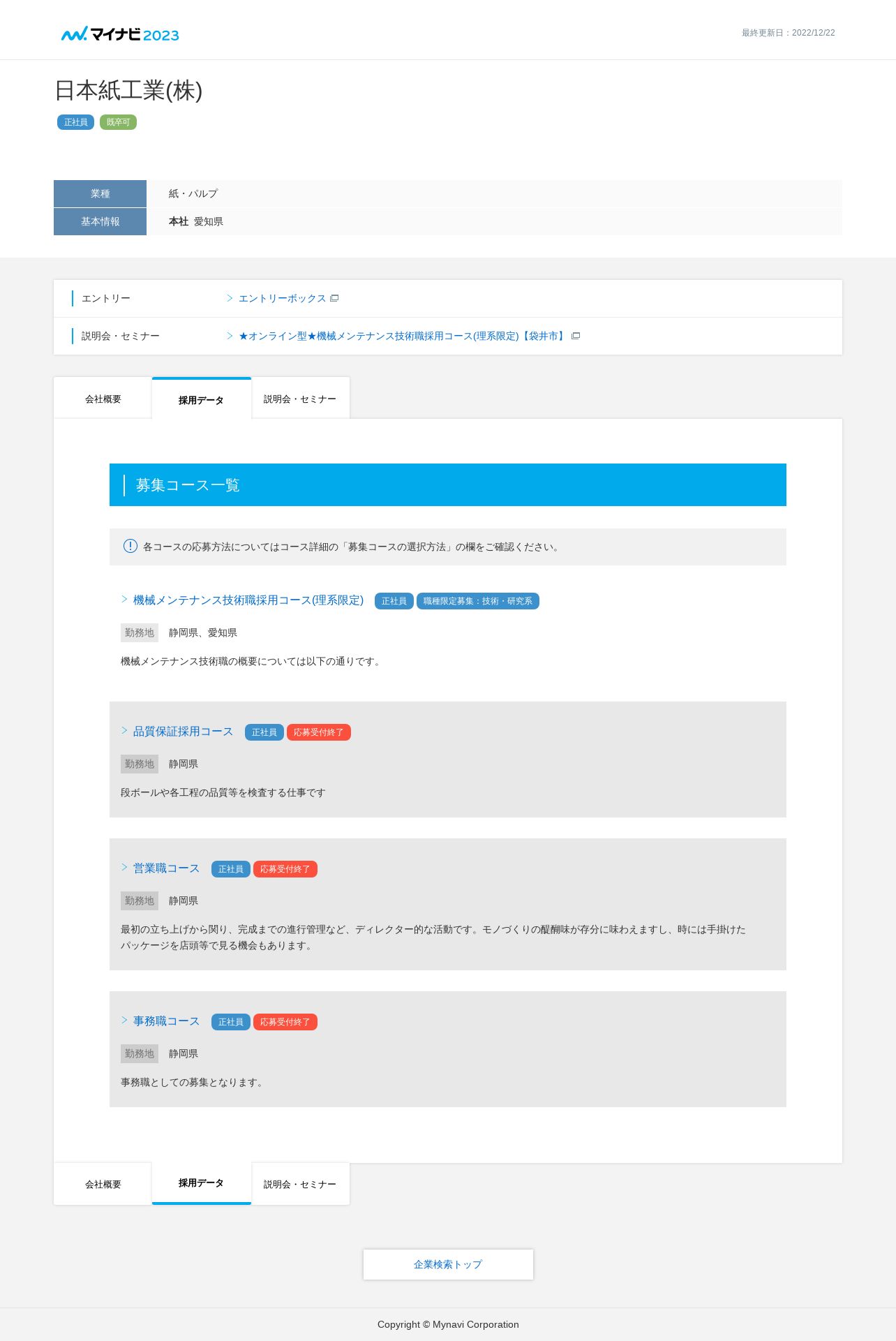Click 正社員 badge on 品質保証採用コース
The image size is (896, 1341).
tap(264, 732)
